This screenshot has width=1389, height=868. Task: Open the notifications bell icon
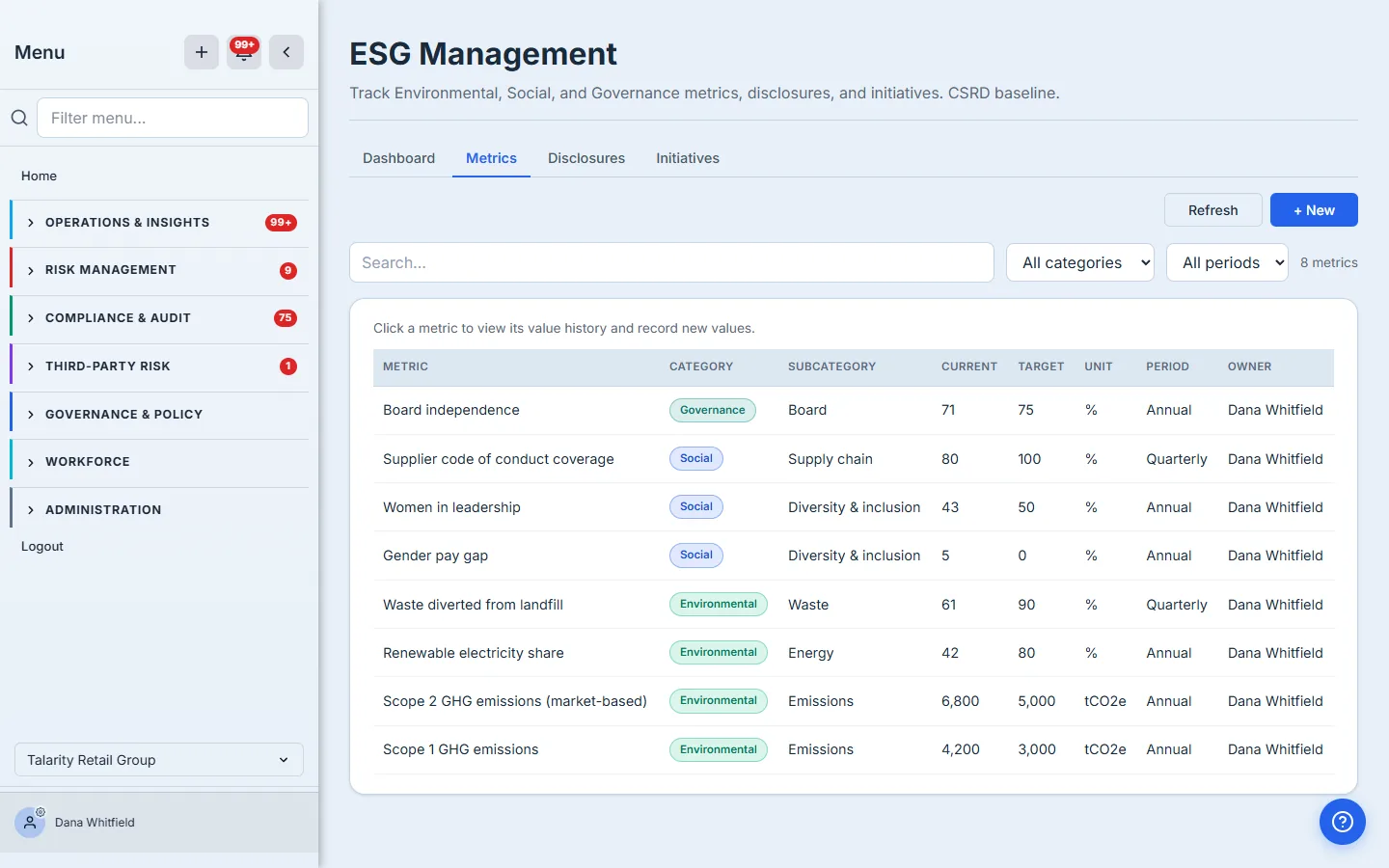click(x=244, y=52)
